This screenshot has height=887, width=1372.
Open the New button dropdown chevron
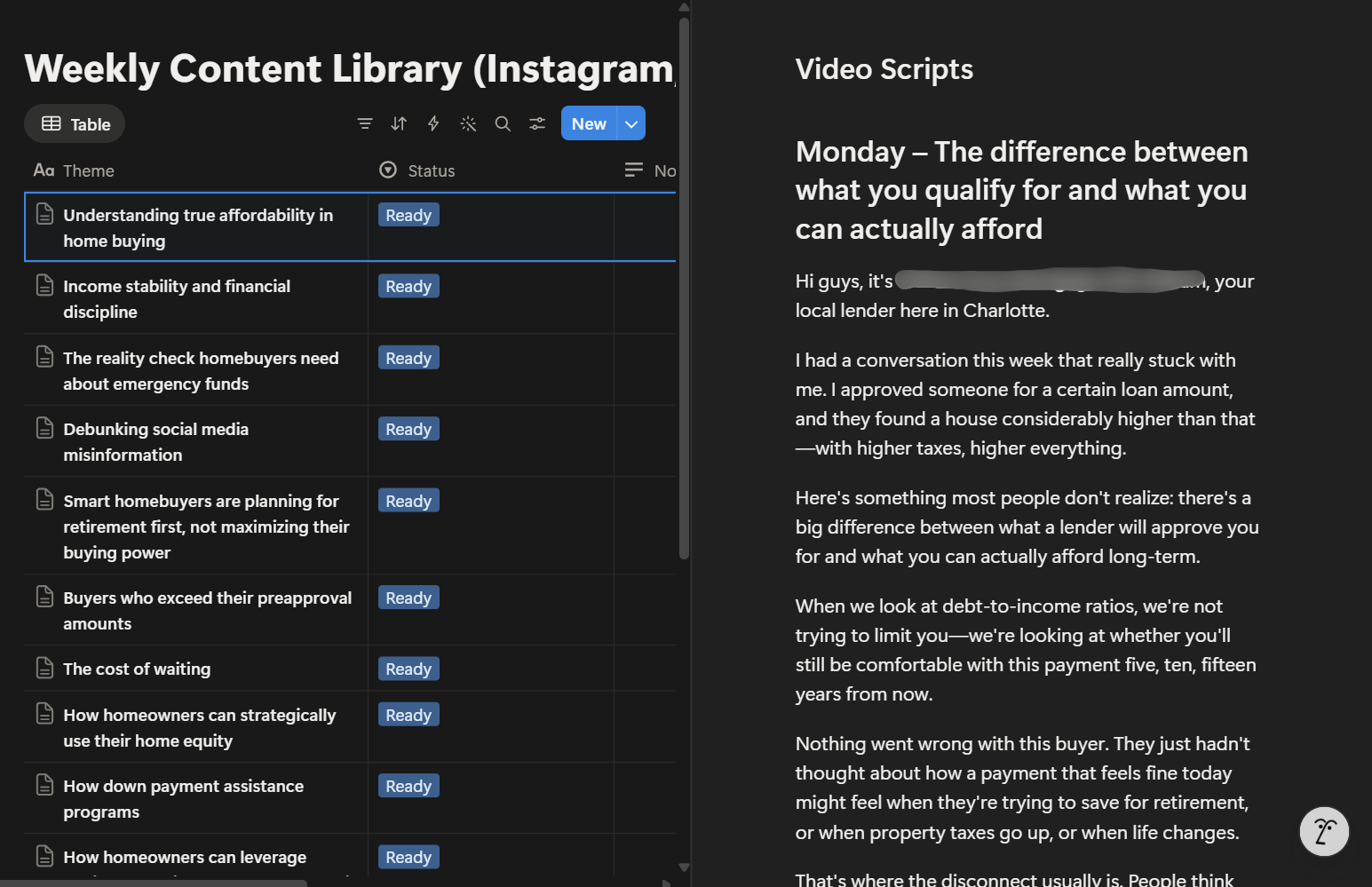[631, 123]
